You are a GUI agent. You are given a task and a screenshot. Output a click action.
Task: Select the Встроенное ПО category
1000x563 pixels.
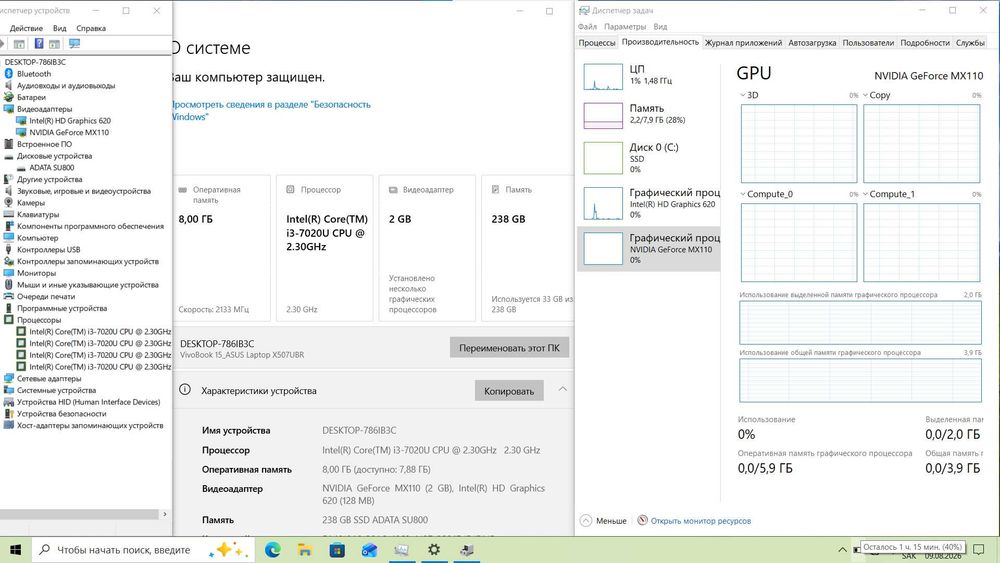click(44, 144)
